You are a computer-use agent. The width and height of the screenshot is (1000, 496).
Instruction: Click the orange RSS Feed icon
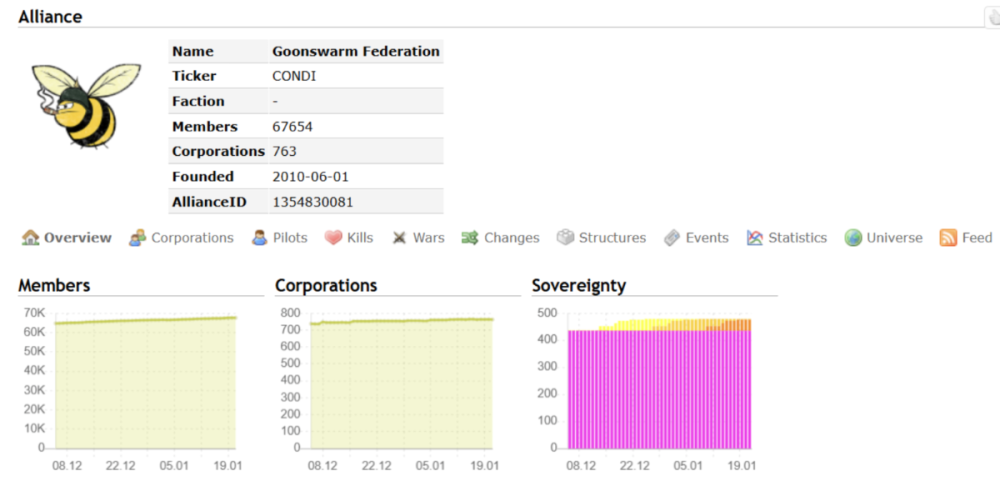tap(948, 238)
